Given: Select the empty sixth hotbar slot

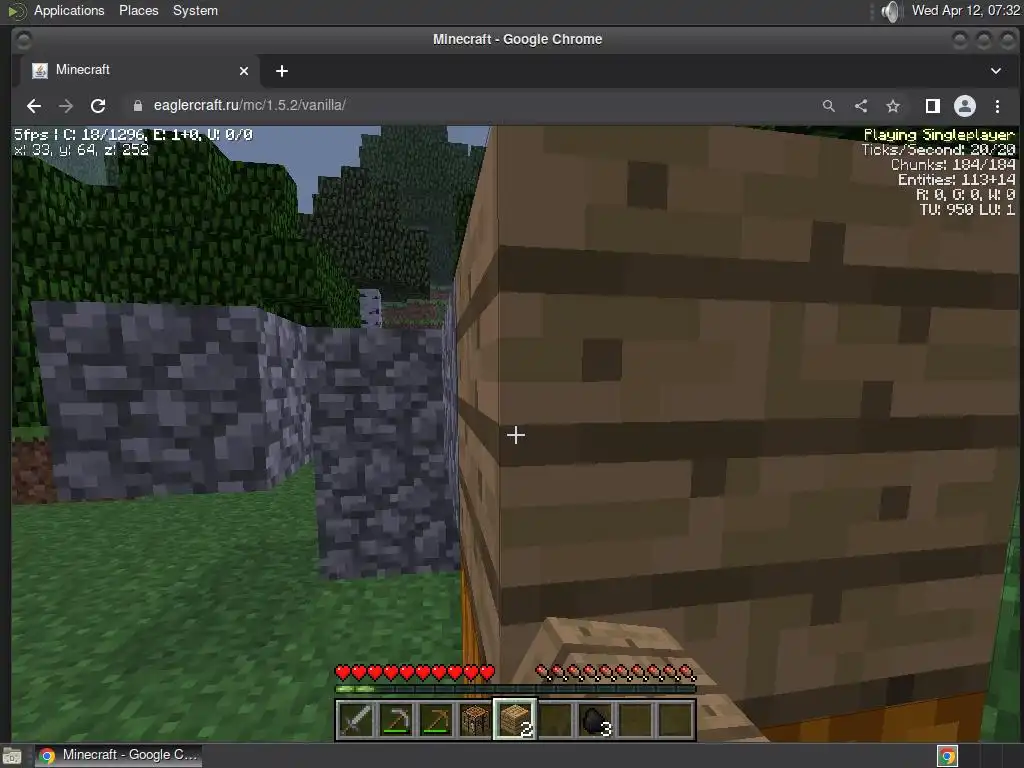Looking at the screenshot, I should [x=556, y=720].
